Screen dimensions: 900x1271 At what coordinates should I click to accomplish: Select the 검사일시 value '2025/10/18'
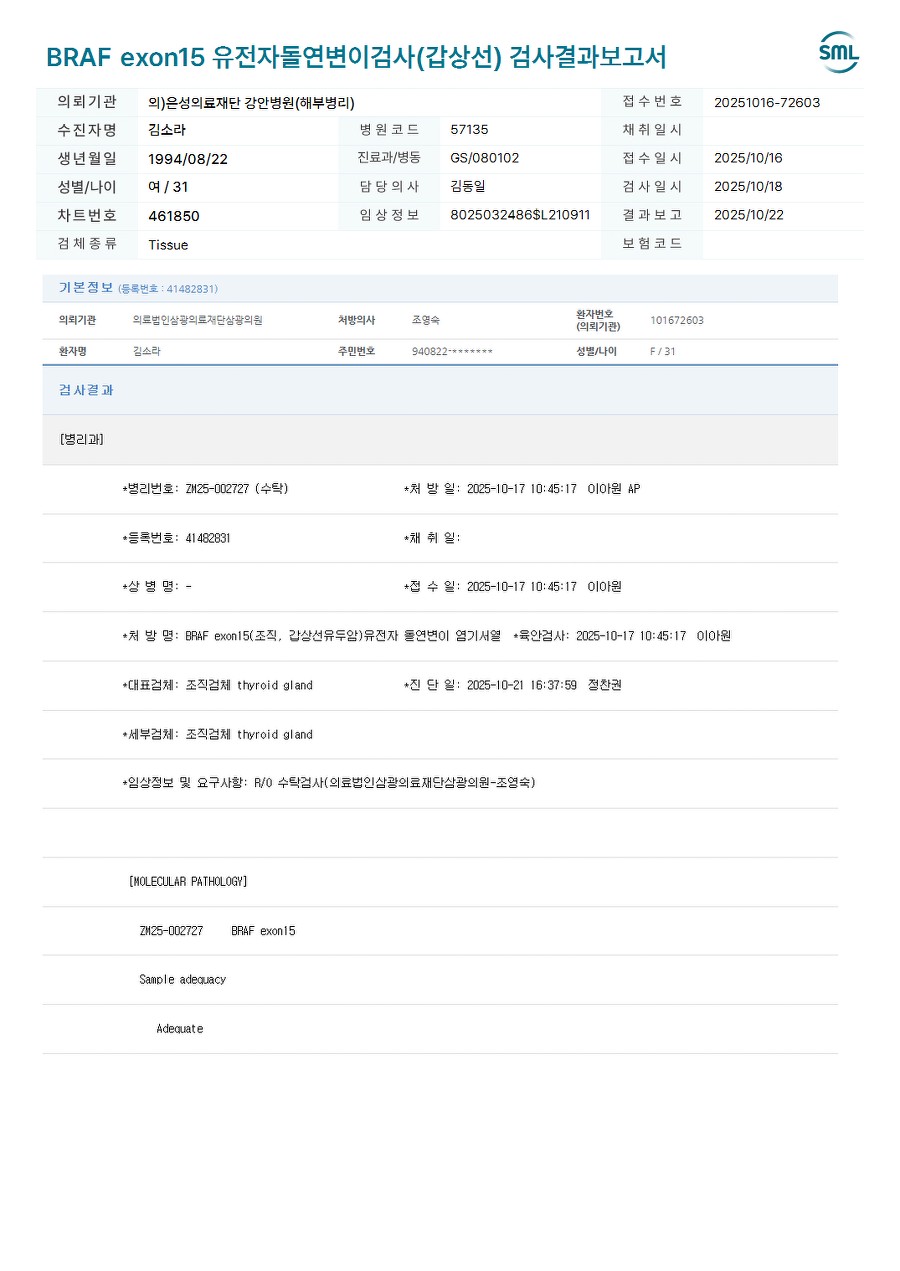tap(748, 186)
